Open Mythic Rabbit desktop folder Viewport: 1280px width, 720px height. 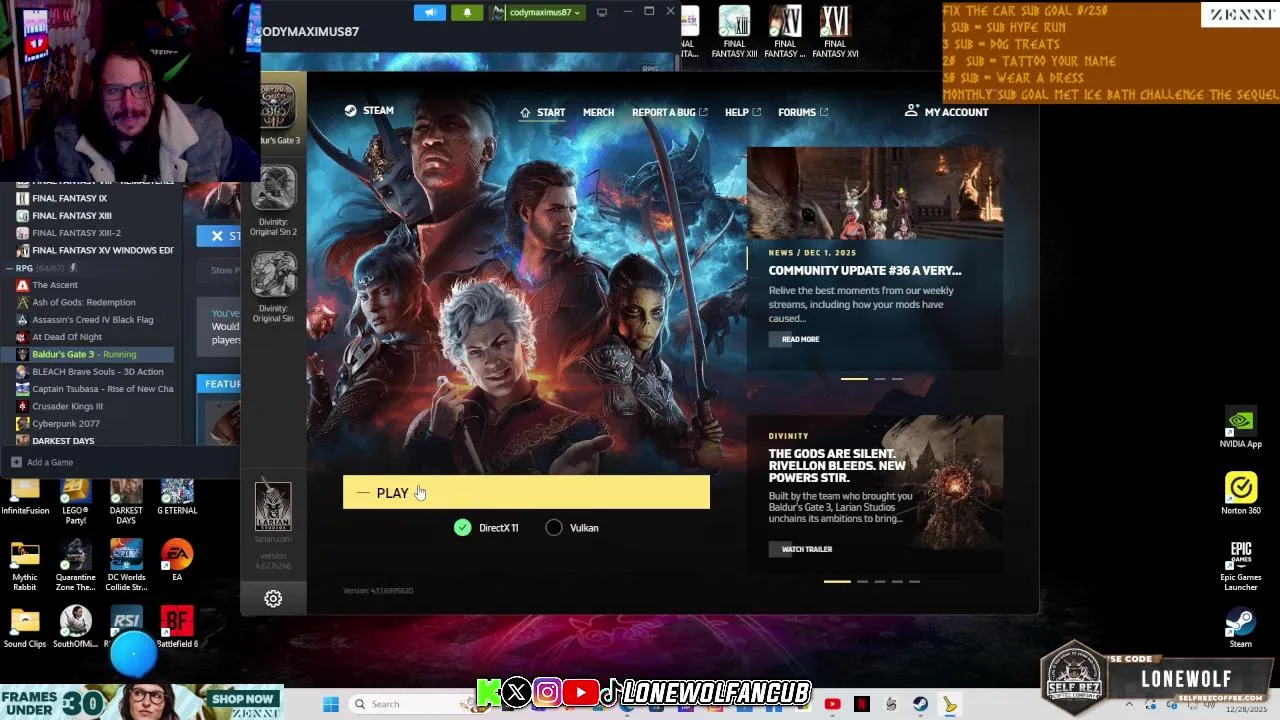[x=25, y=566]
